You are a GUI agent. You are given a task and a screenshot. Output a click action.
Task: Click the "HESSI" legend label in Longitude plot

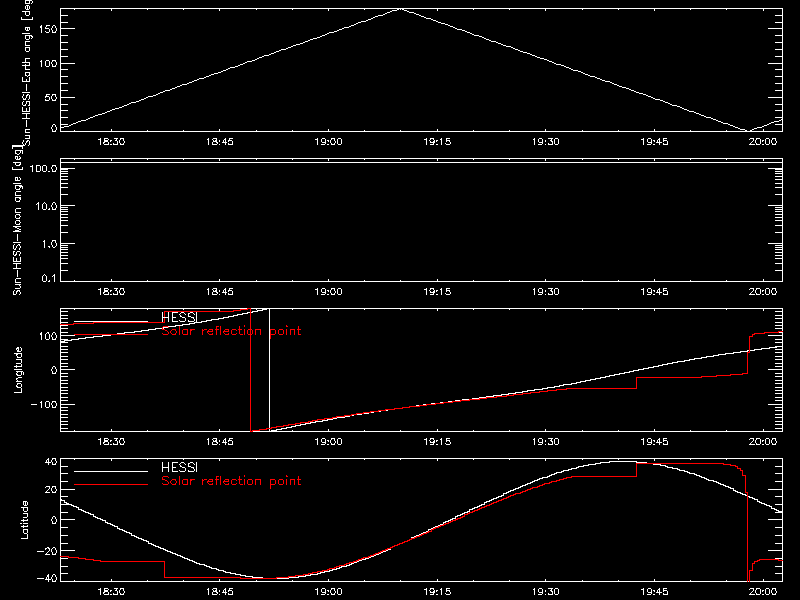click(x=179, y=317)
